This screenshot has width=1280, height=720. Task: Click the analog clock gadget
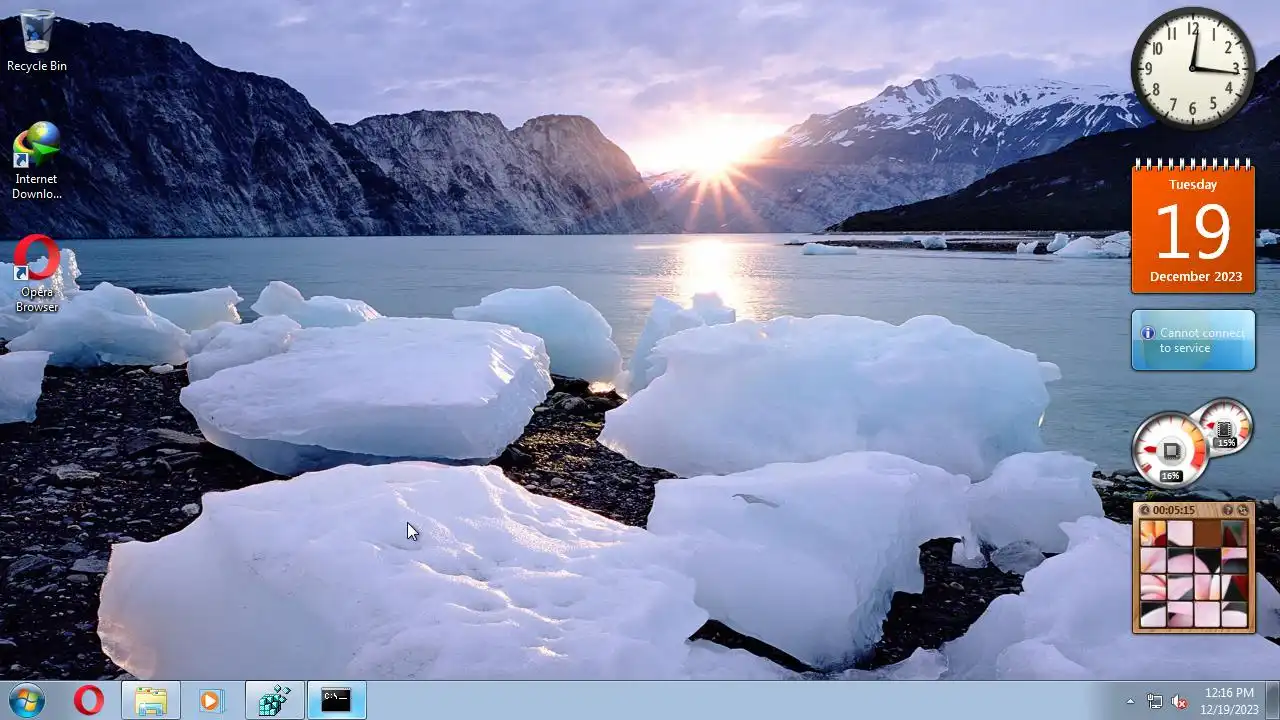click(1193, 68)
